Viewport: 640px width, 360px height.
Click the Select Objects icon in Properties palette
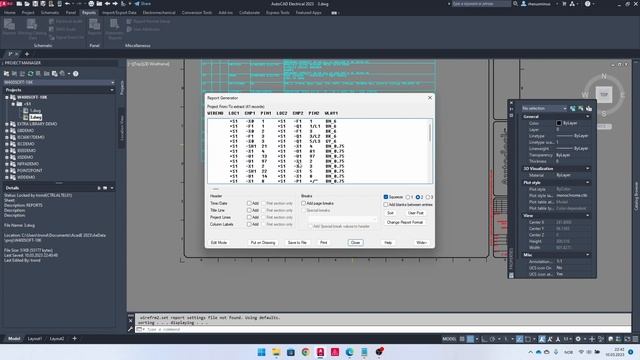581,109
